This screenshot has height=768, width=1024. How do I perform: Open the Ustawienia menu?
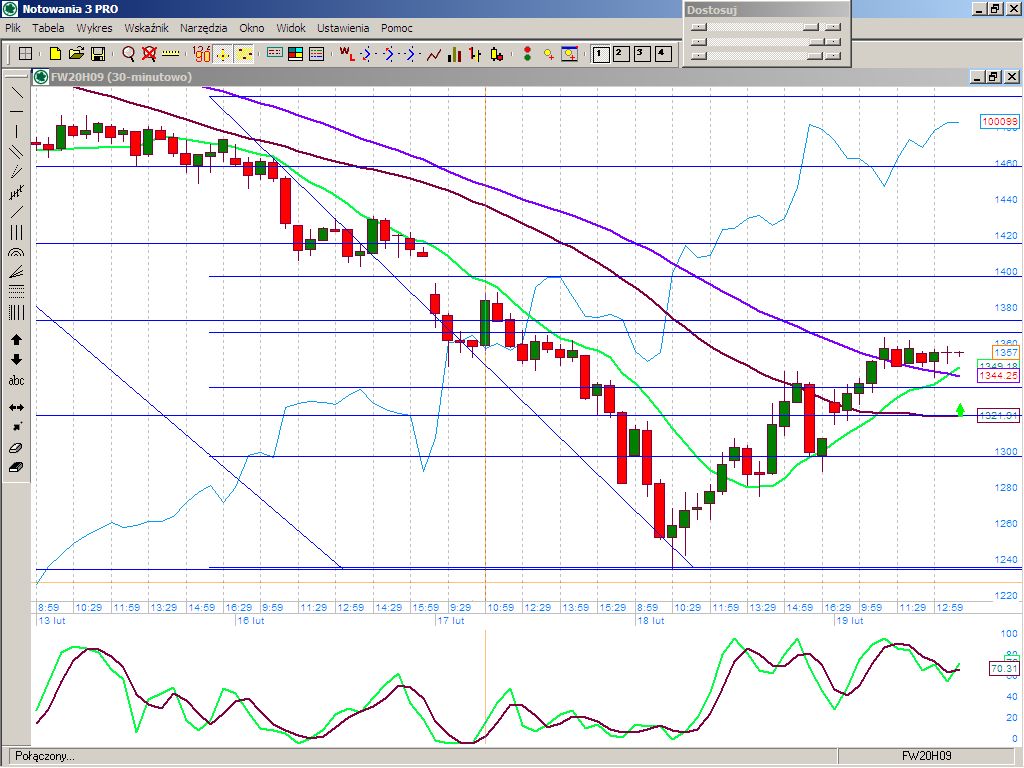[344, 28]
